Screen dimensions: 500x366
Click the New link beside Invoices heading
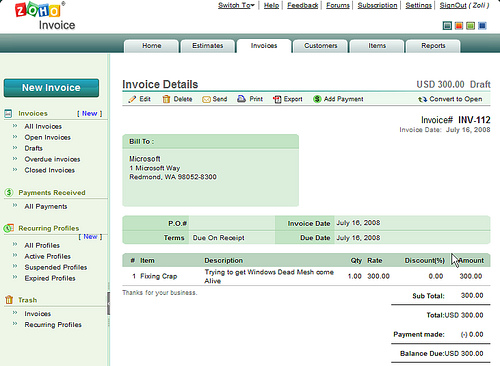90,113
